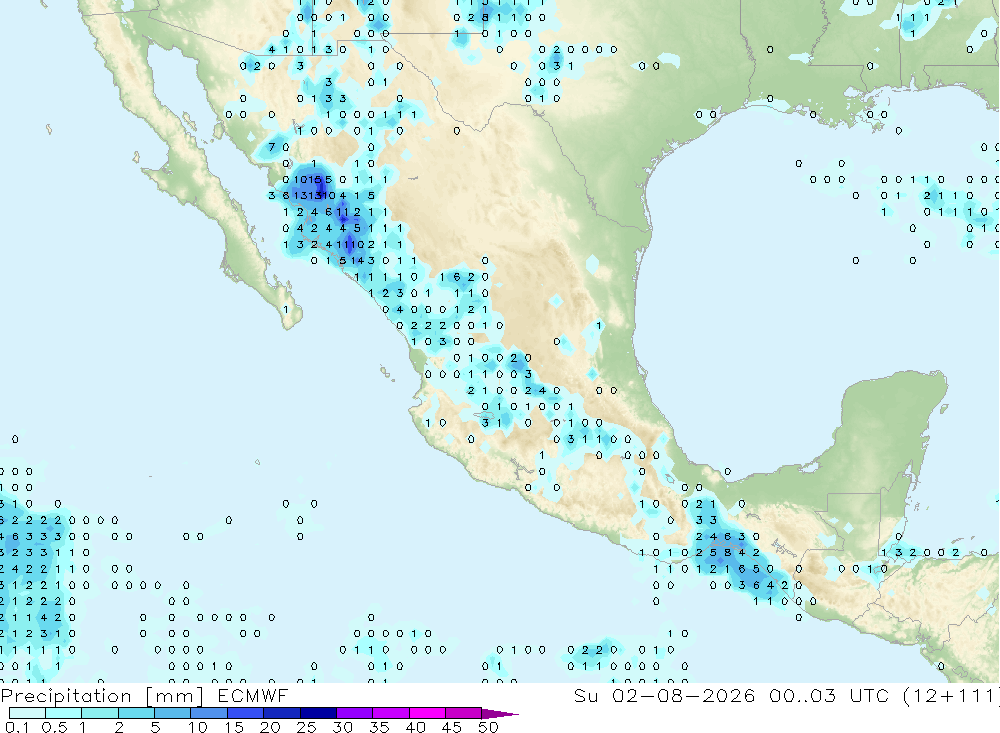Click the 0.1–0.5 mm legend color swatch
The image size is (1000, 733).
pos(27,713)
